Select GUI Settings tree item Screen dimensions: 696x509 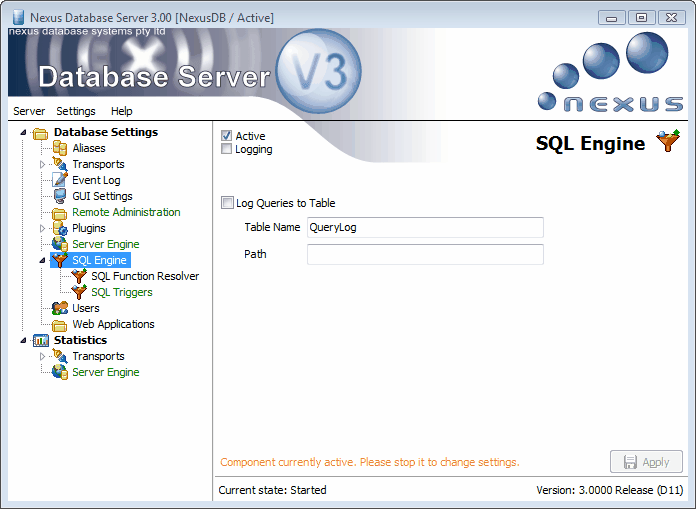pyautogui.click(x=103, y=196)
